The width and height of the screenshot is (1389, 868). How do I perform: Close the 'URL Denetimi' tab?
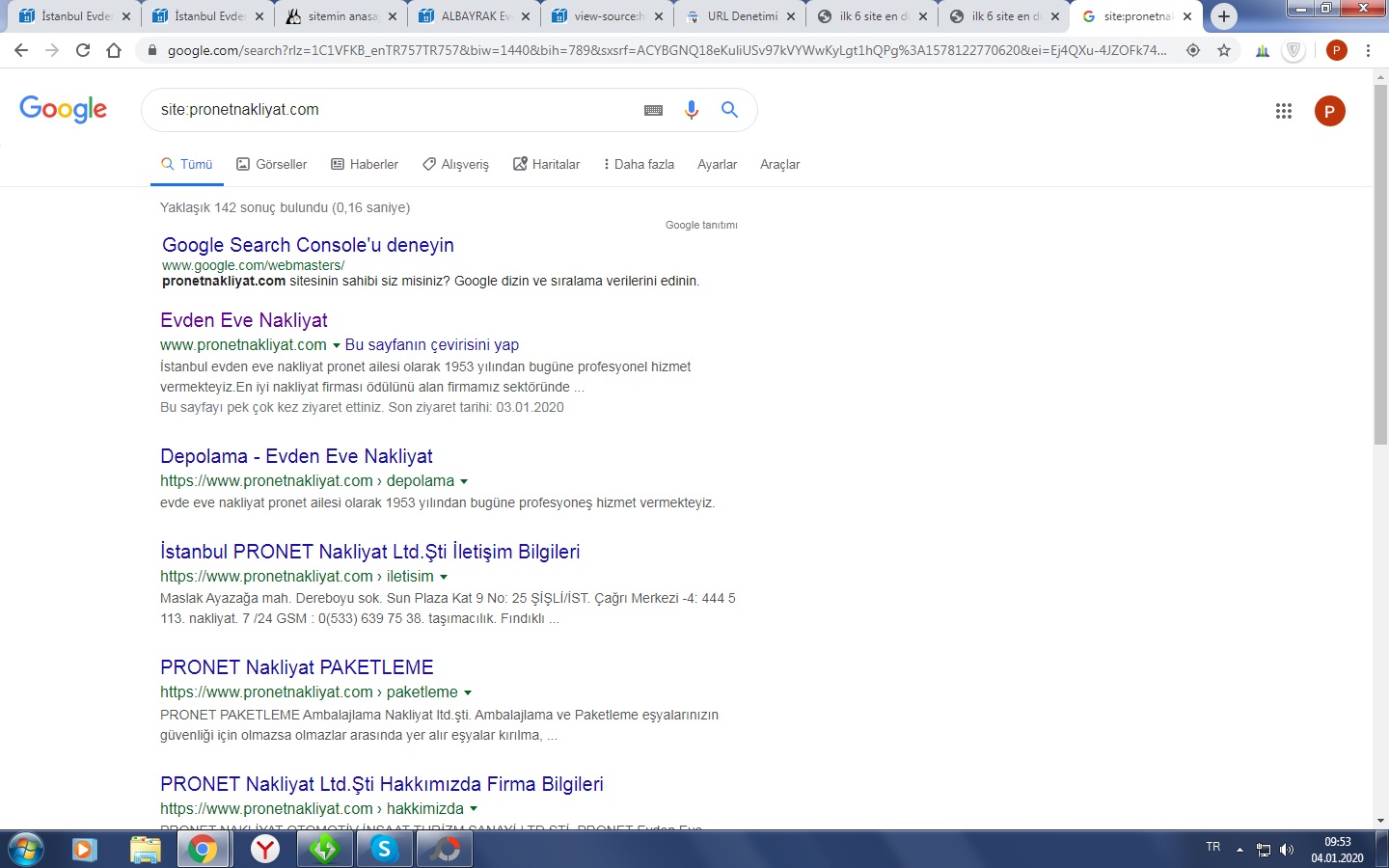791,16
